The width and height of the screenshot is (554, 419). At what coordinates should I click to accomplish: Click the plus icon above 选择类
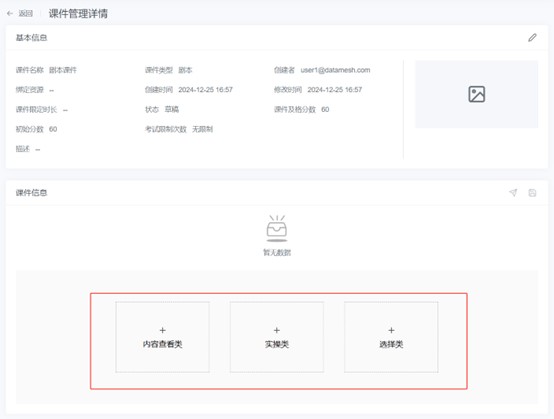click(x=391, y=330)
